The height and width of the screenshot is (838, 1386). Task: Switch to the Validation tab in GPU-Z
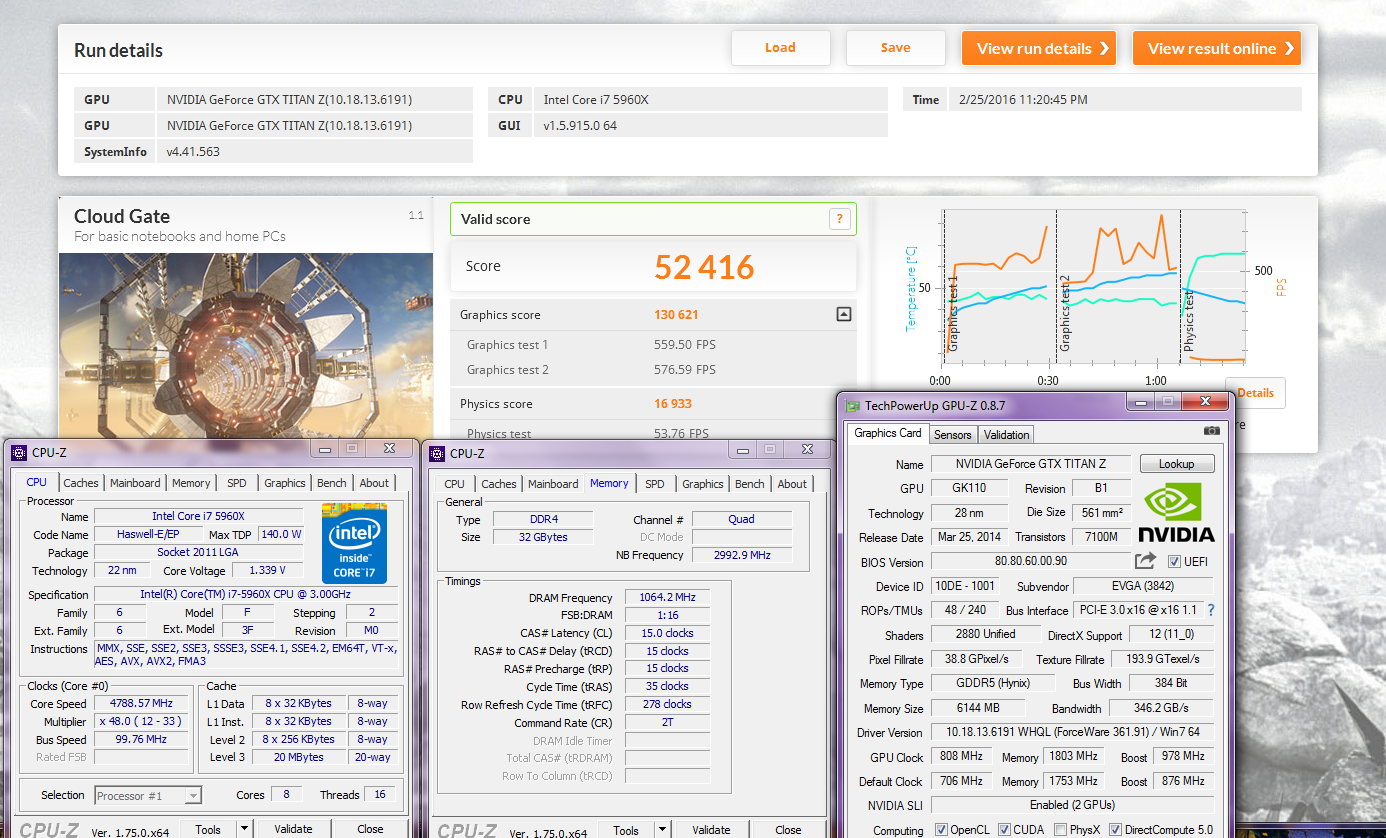click(x=1006, y=434)
